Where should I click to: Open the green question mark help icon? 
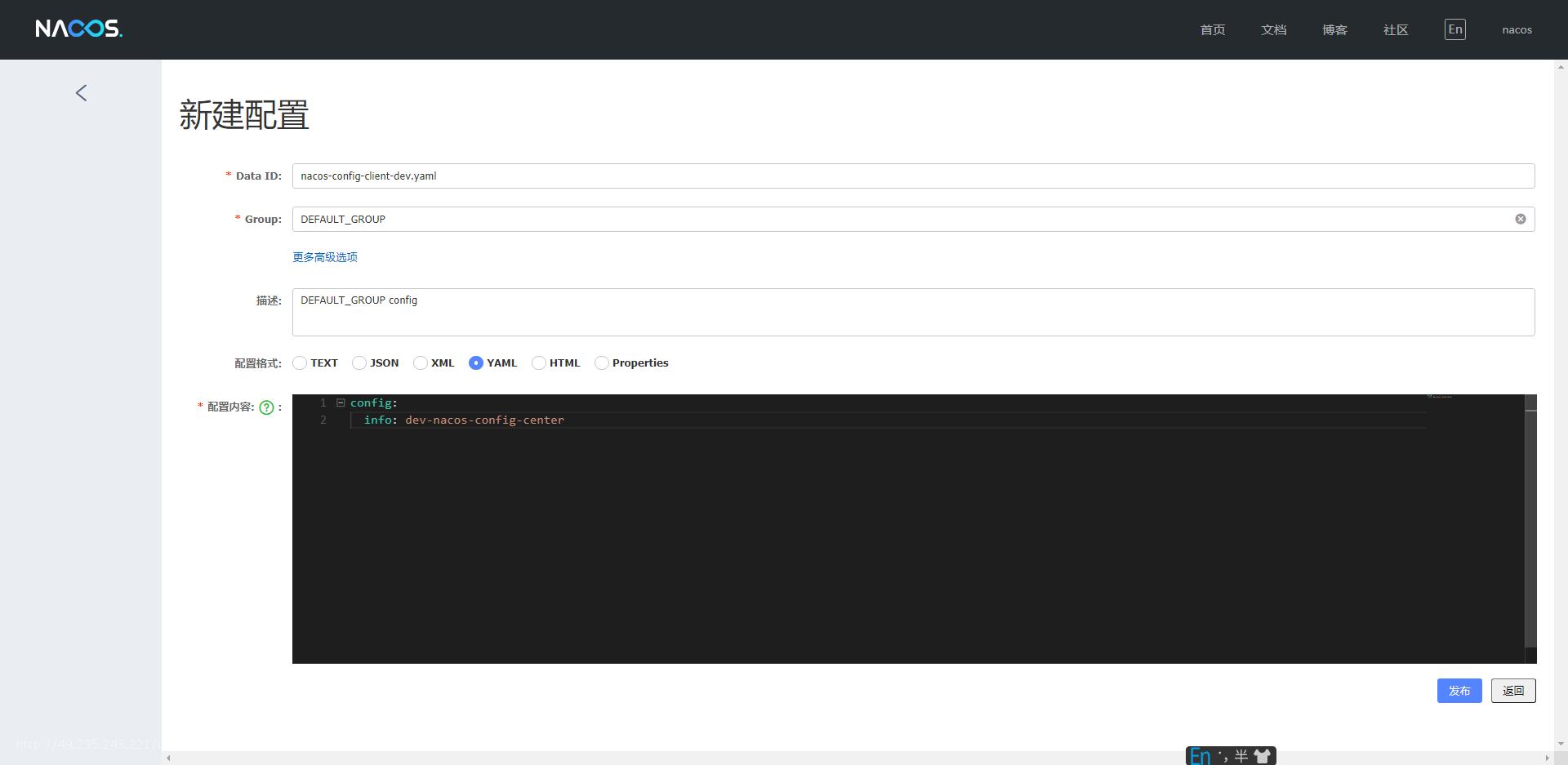click(266, 407)
